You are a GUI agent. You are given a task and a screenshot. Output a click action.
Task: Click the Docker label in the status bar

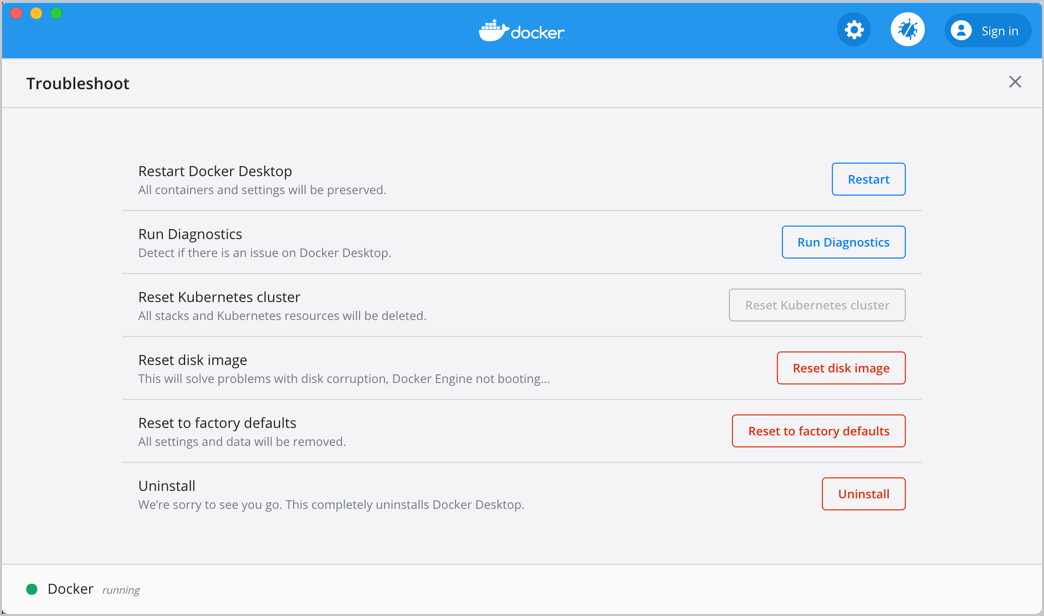pos(71,589)
